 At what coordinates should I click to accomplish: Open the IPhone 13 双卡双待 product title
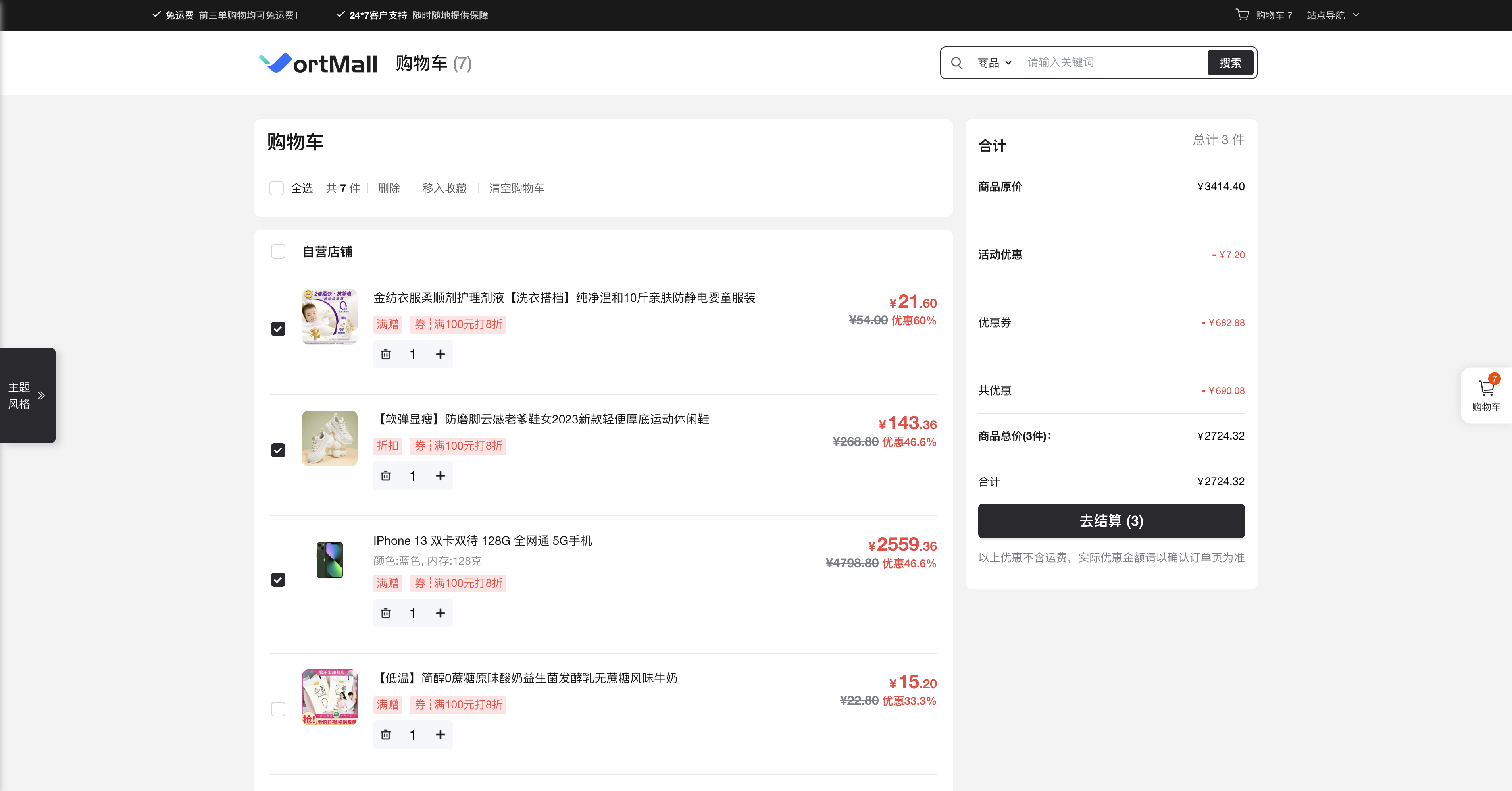[483, 540]
